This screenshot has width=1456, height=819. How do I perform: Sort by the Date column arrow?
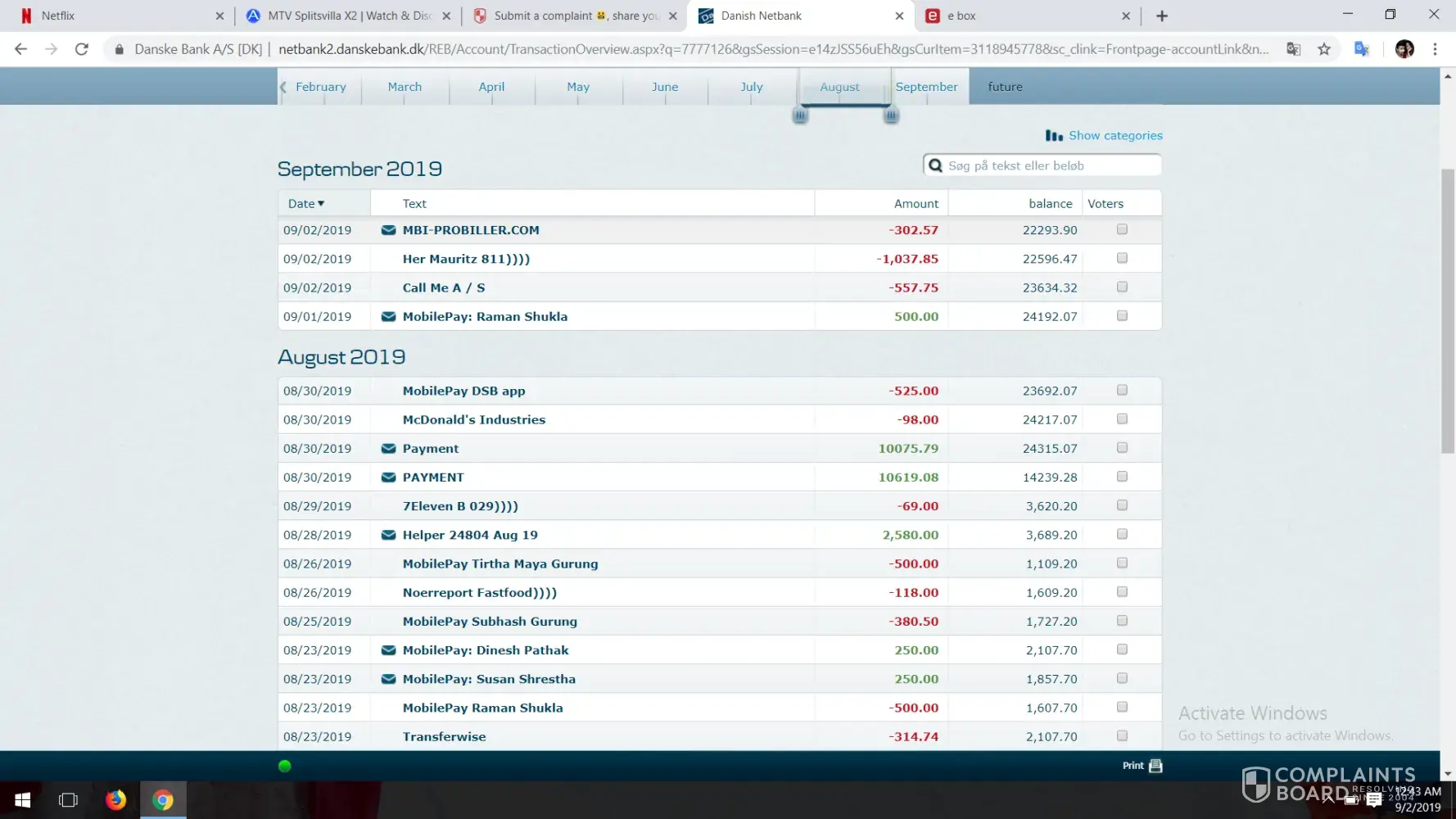pos(321,204)
